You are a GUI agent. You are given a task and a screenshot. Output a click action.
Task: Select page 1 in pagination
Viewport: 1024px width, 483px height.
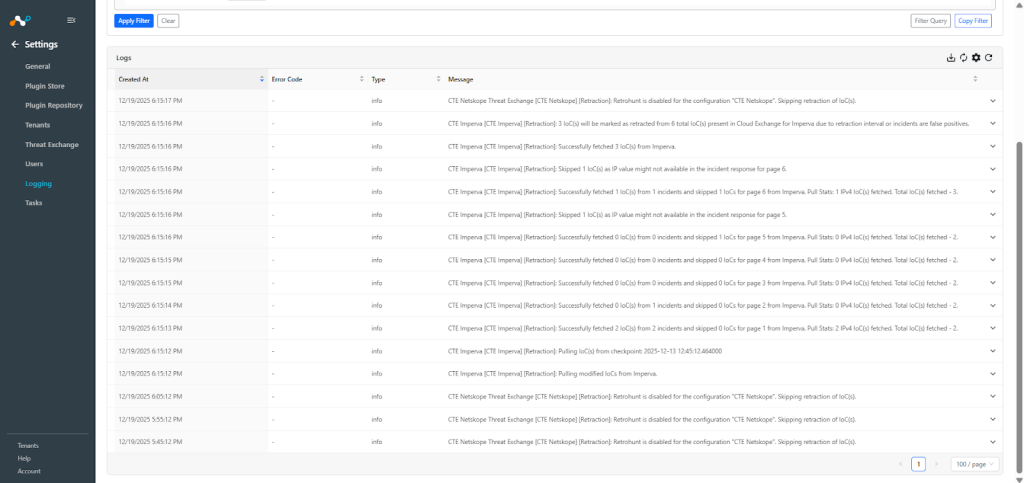(x=919, y=464)
